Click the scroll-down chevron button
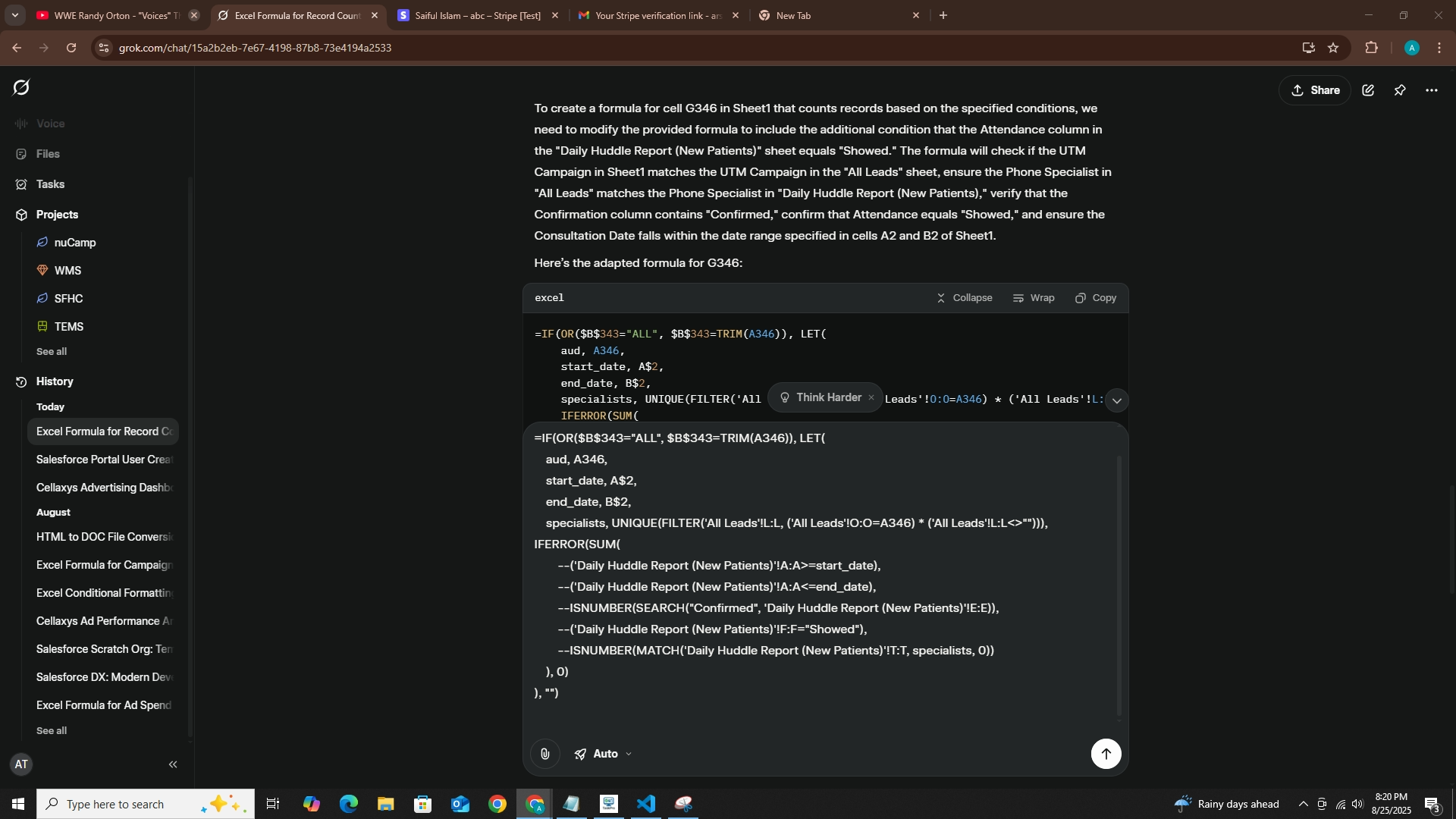Viewport: 1456px width, 819px height. 1116,400
